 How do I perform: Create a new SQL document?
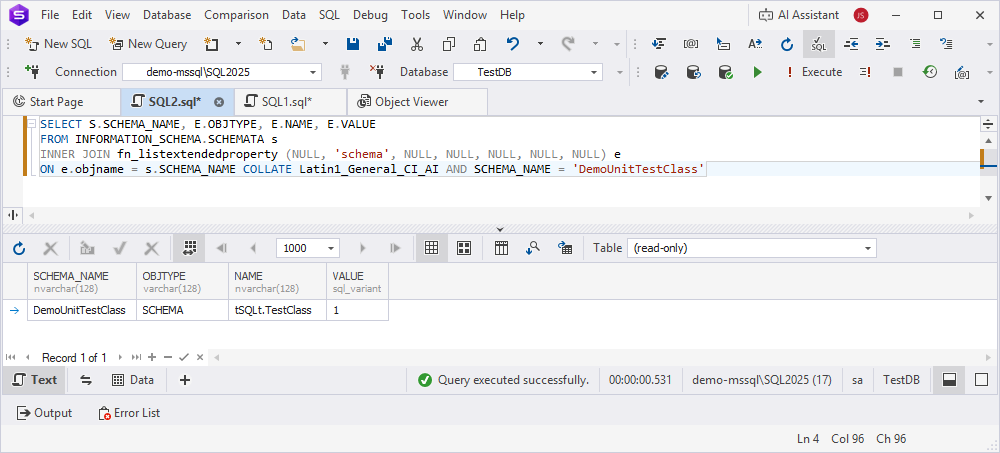point(58,44)
